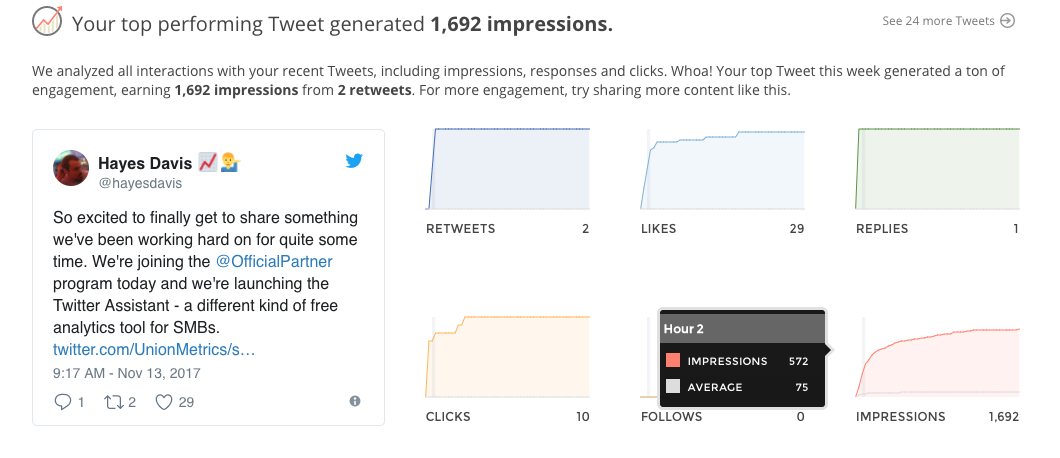Click the heart like icon on the tweet
Image resolution: width=1060 pixels, height=458 pixels.
point(164,403)
